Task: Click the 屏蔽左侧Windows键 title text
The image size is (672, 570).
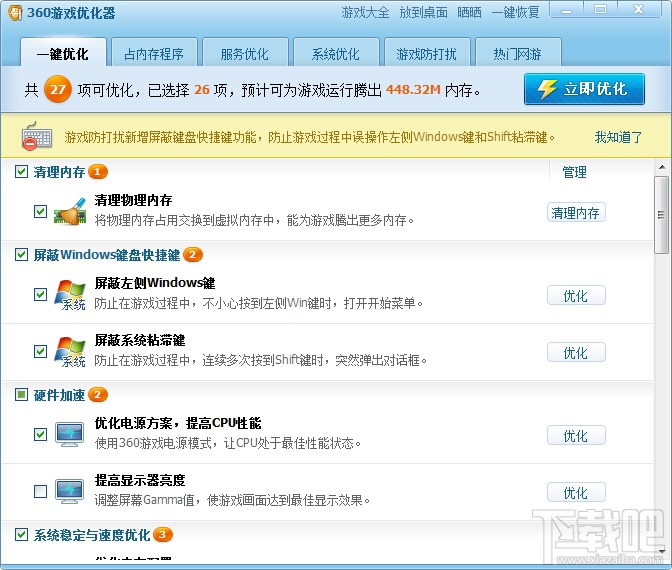Action: click(x=155, y=283)
